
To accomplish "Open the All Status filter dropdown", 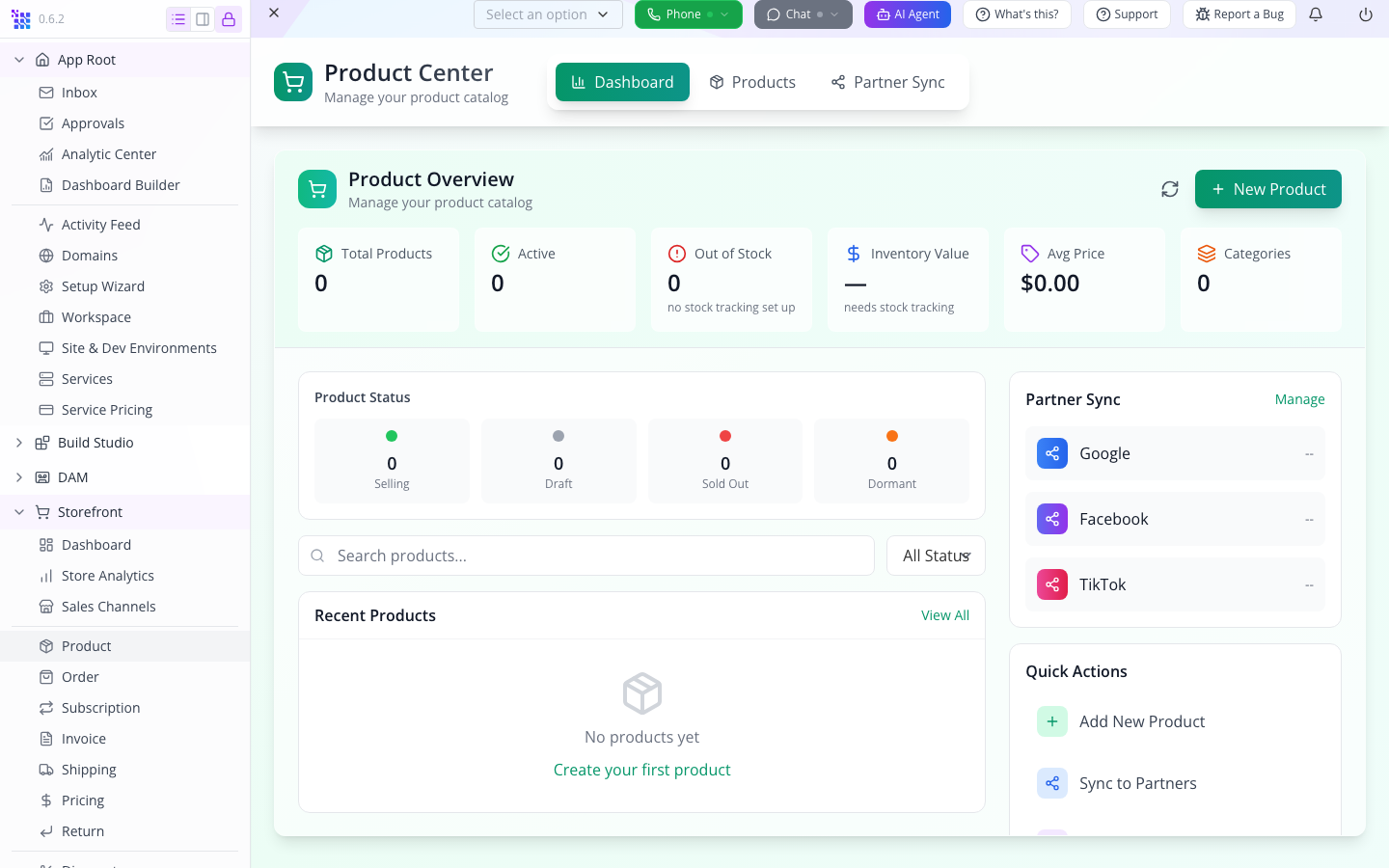I will pyautogui.click(x=936, y=556).
